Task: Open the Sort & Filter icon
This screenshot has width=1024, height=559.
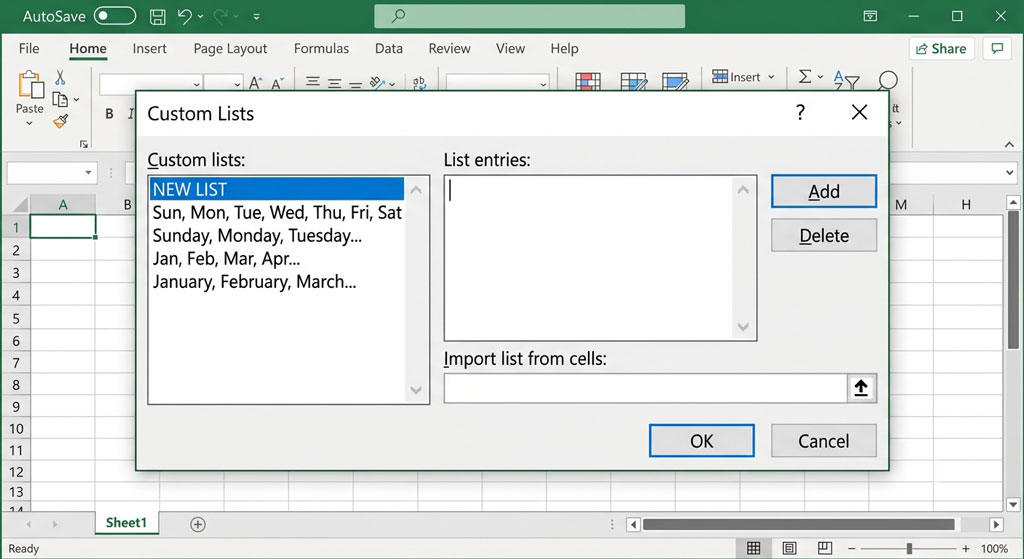Action: [846, 80]
